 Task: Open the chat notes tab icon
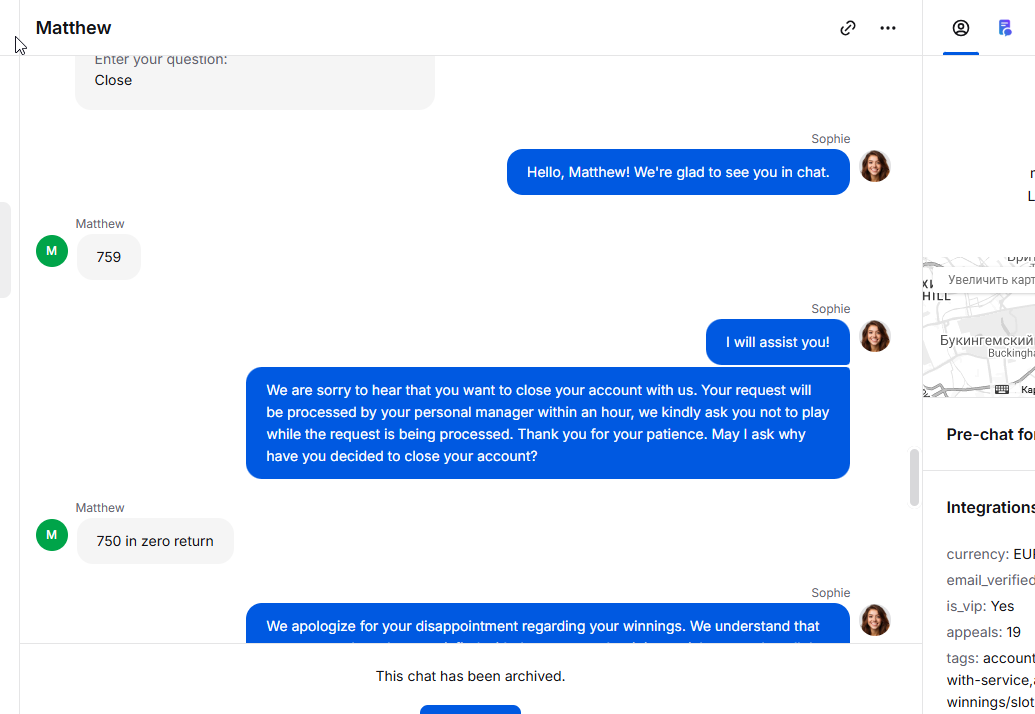click(x=1005, y=28)
